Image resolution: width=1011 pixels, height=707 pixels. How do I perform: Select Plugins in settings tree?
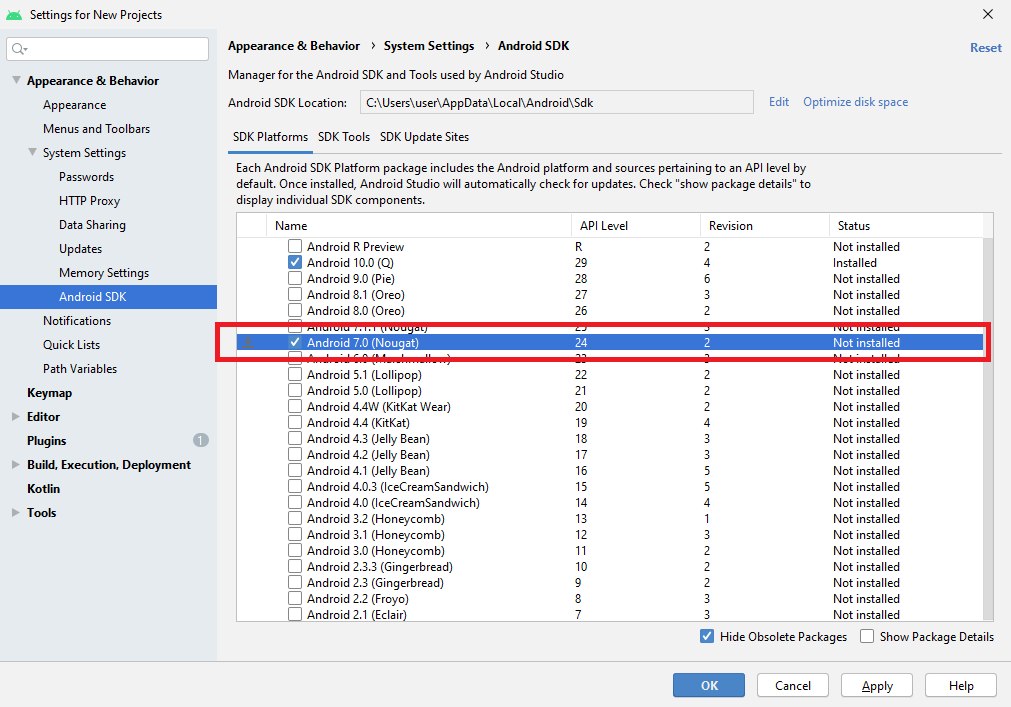[46, 441]
